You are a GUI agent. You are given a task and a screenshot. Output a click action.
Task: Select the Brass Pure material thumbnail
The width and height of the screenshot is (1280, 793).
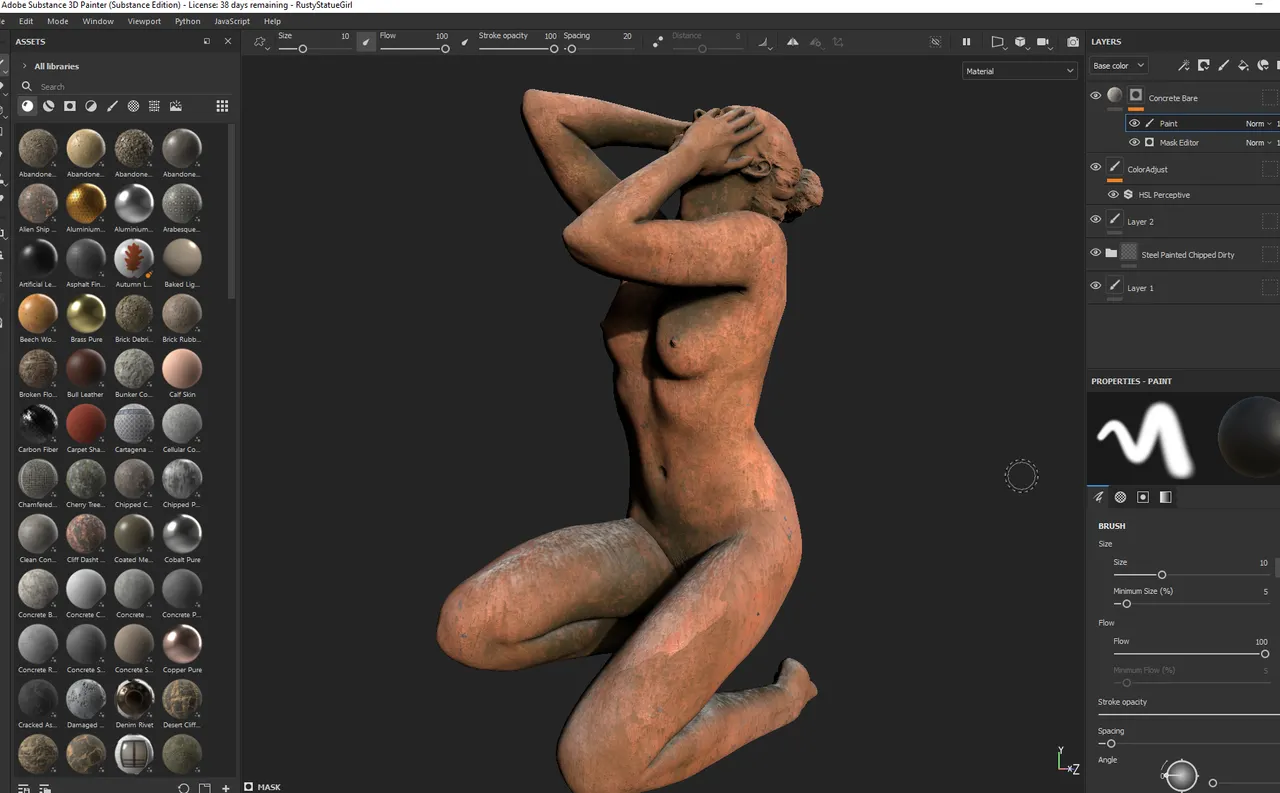pos(86,314)
